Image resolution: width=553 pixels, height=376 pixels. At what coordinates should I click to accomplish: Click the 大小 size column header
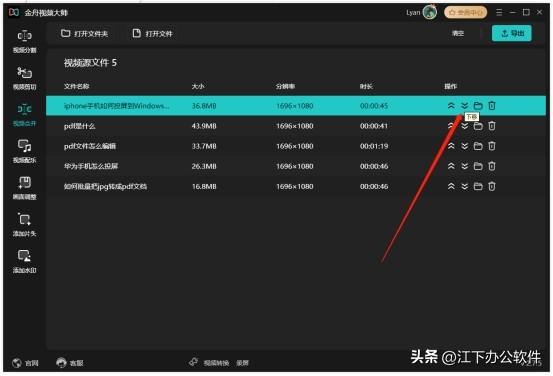pyautogui.click(x=198, y=86)
